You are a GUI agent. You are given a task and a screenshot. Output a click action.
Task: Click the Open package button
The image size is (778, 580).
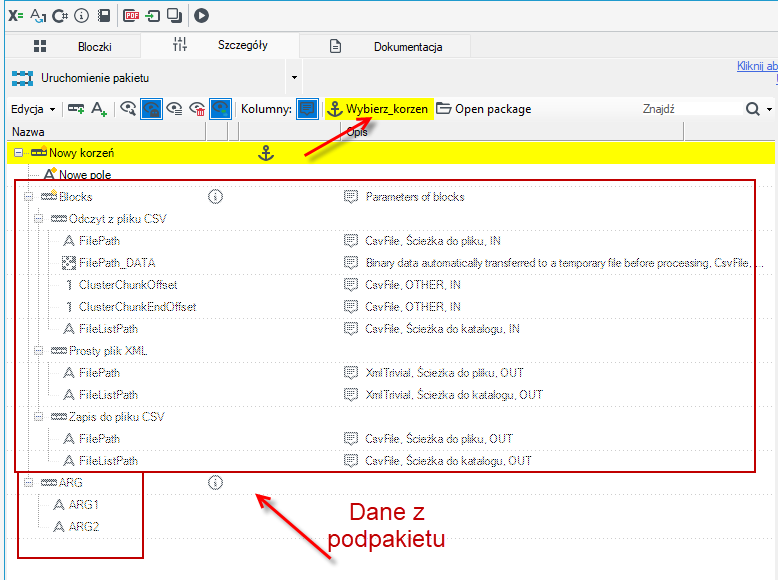tap(484, 109)
